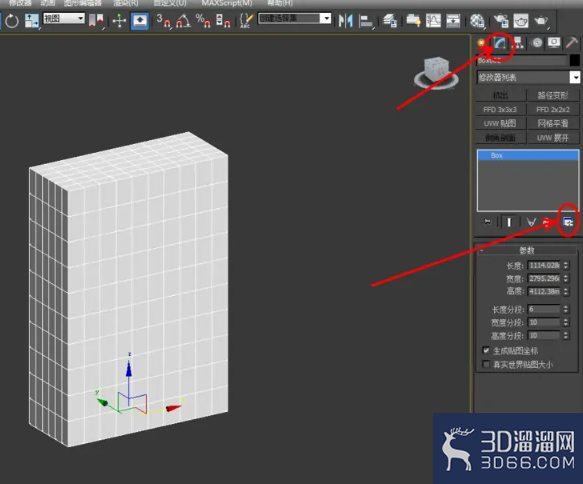Toggle Show End Result icon

(509, 222)
